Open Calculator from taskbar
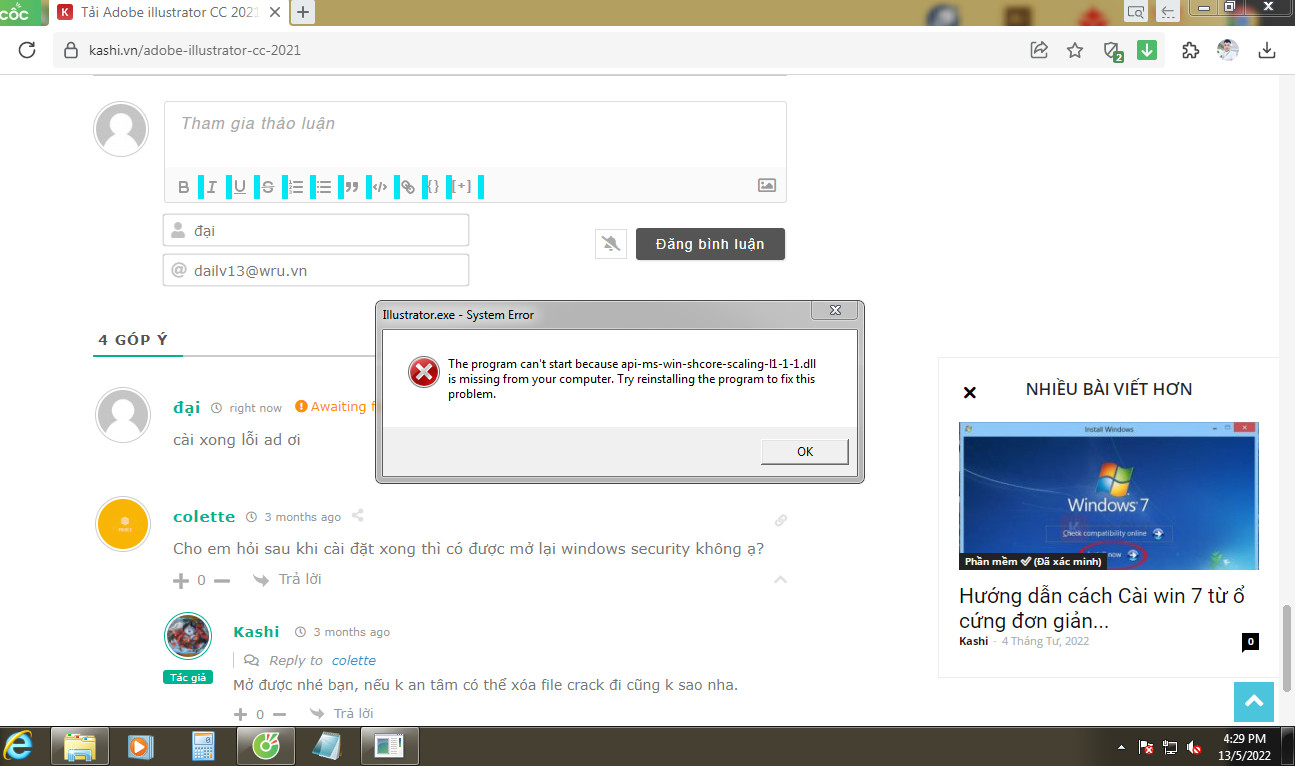The image size is (1295, 766). coord(204,746)
